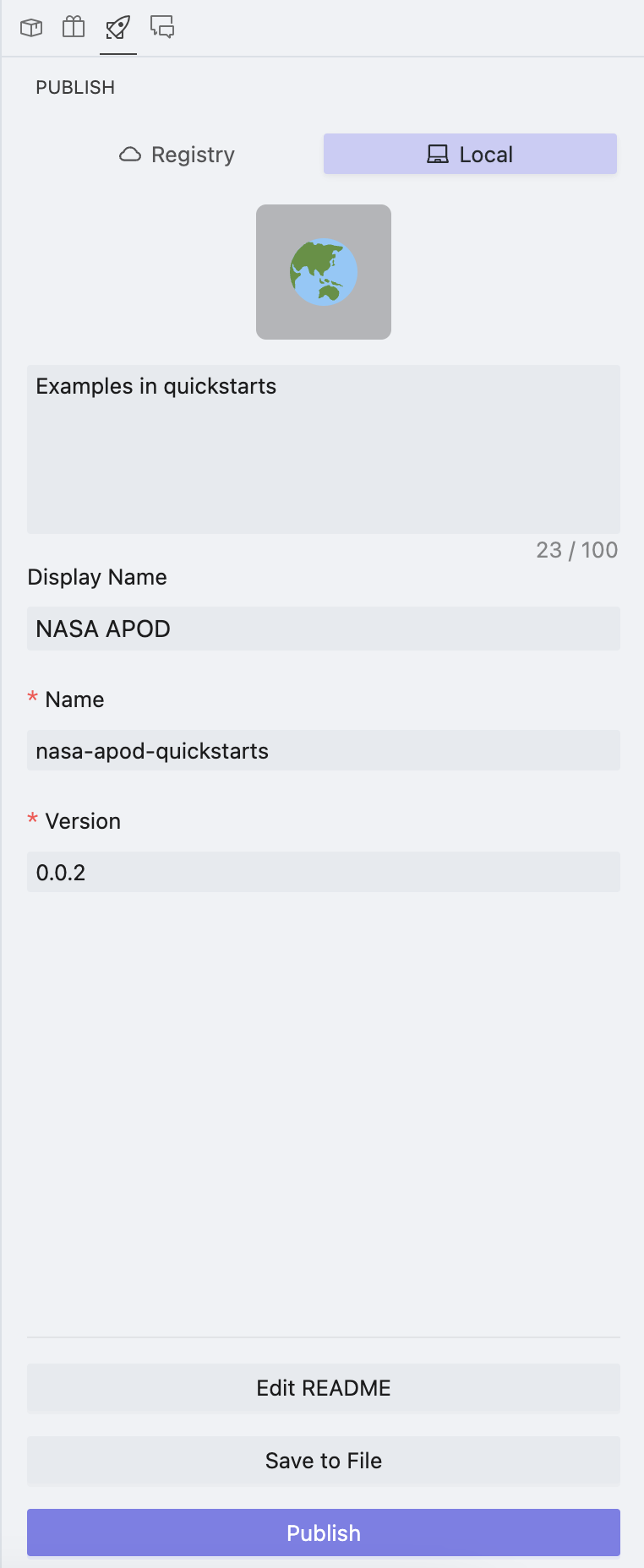Screen dimensions: 644x1568
Task: Click the Name field 'nasa-apod-quickstarts'
Action: (324, 751)
